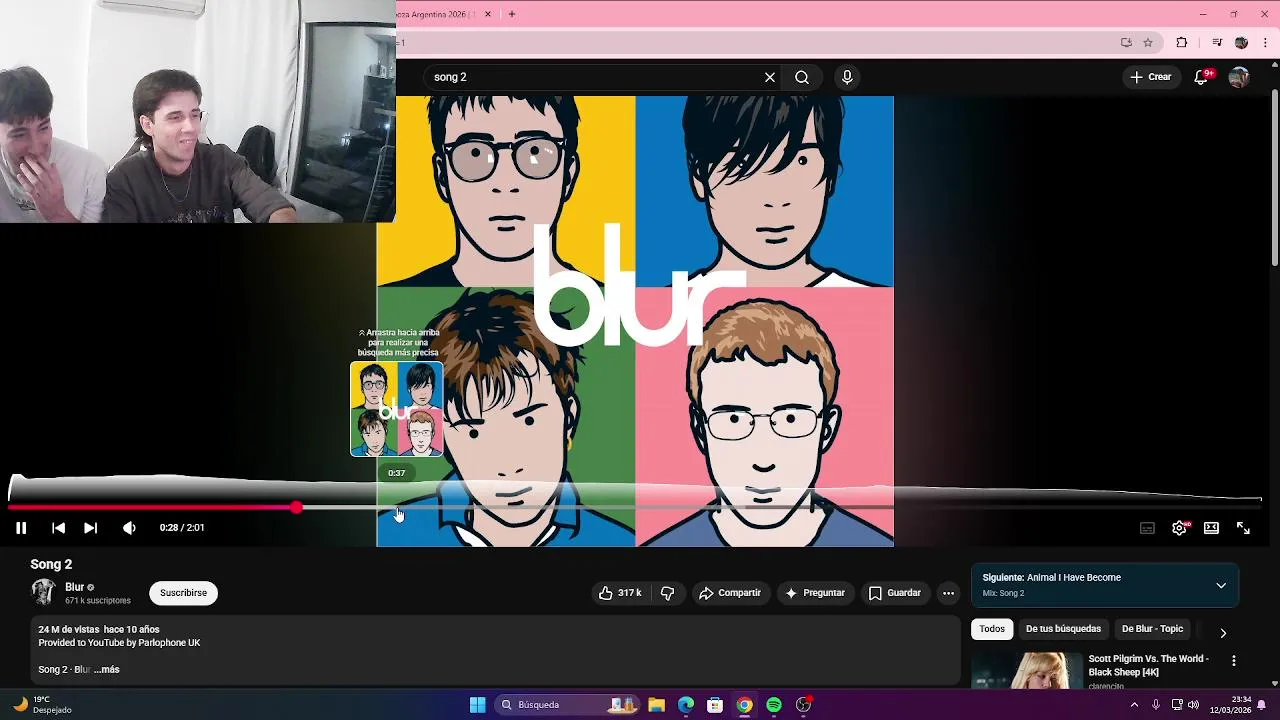Viewport: 1280px width, 720px height.
Task: Open more actions three-dot menu
Action: click(x=948, y=593)
